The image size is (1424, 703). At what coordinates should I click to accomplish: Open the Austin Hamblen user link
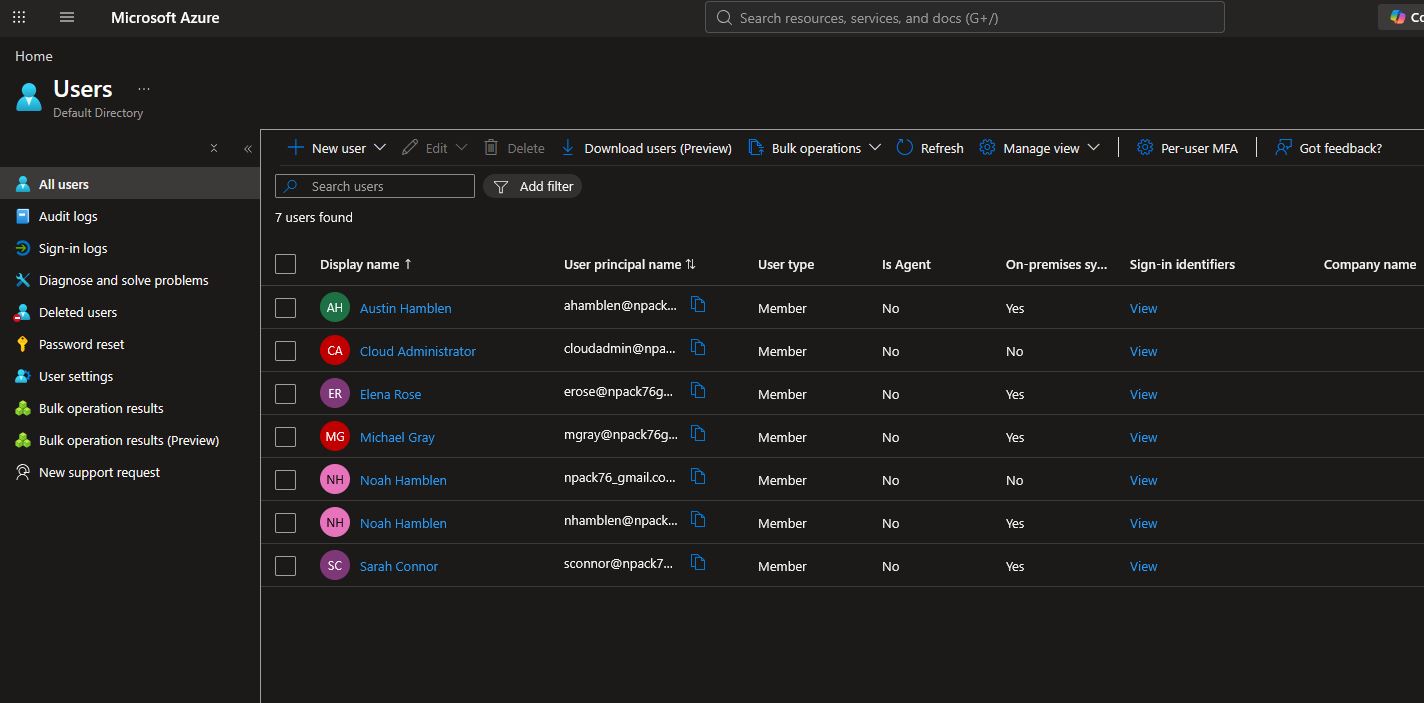click(x=405, y=308)
